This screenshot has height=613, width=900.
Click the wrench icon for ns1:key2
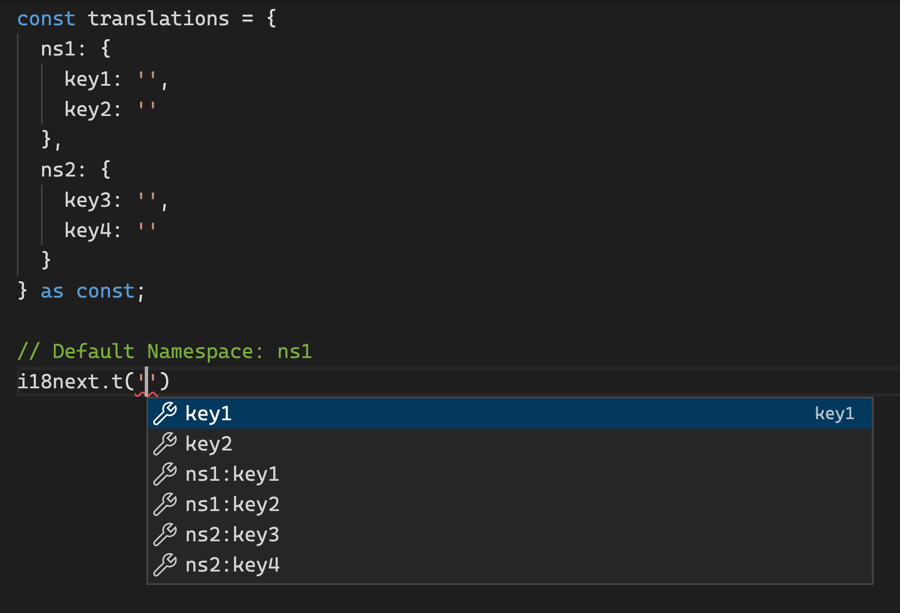tap(165, 504)
